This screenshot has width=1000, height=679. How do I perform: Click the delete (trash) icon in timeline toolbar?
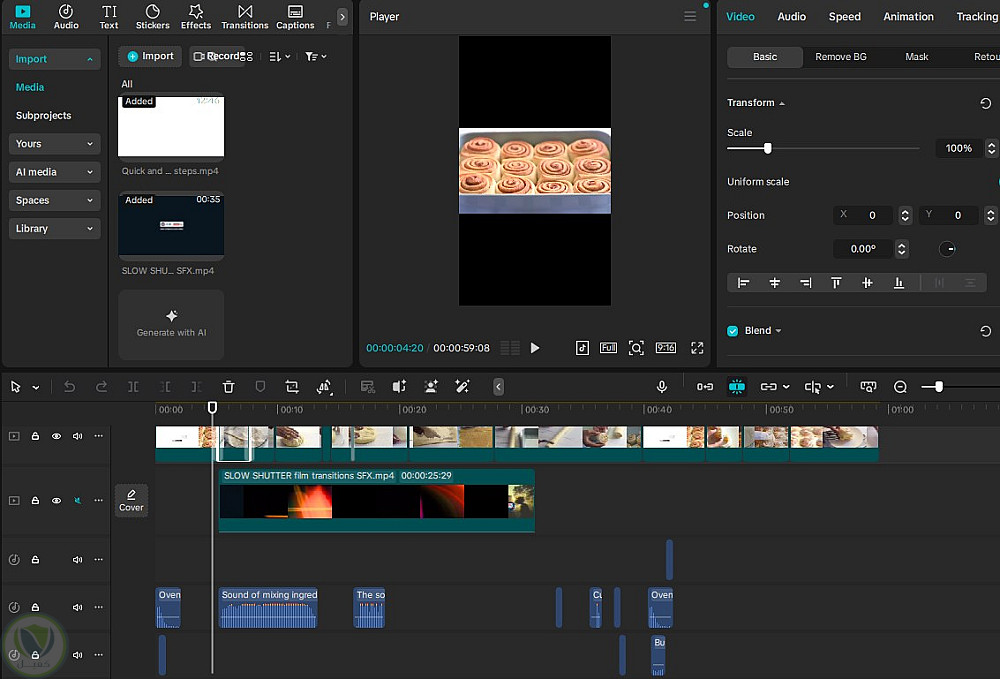coord(228,387)
